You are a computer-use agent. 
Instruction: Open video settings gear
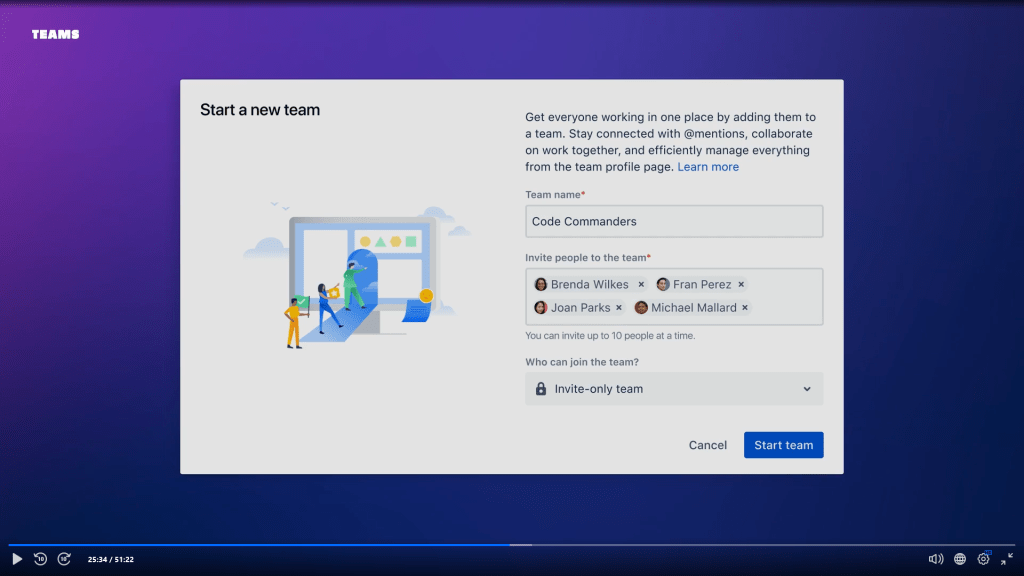pyautogui.click(x=984, y=559)
